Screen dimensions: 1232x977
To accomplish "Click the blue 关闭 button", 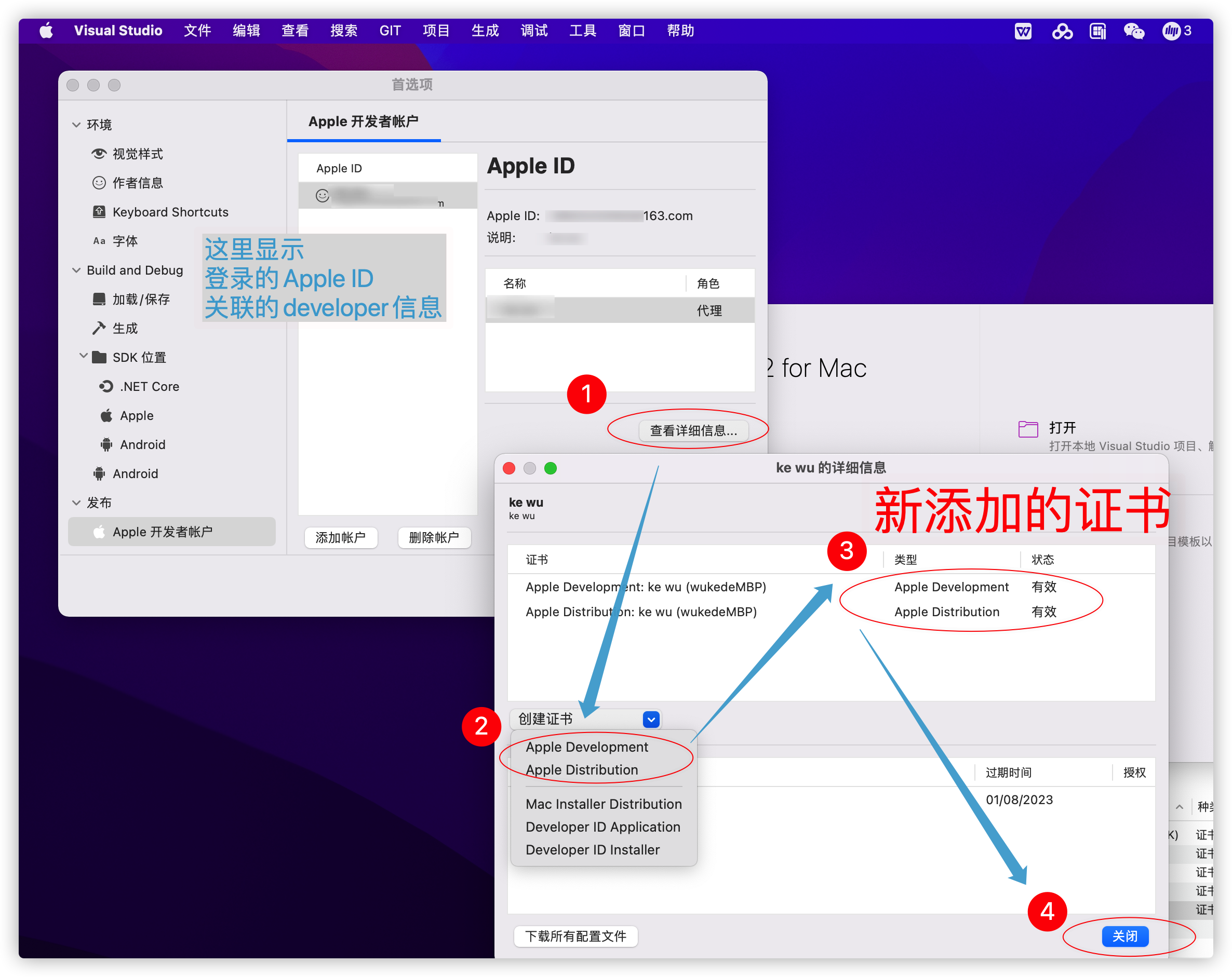I will point(1124,936).
